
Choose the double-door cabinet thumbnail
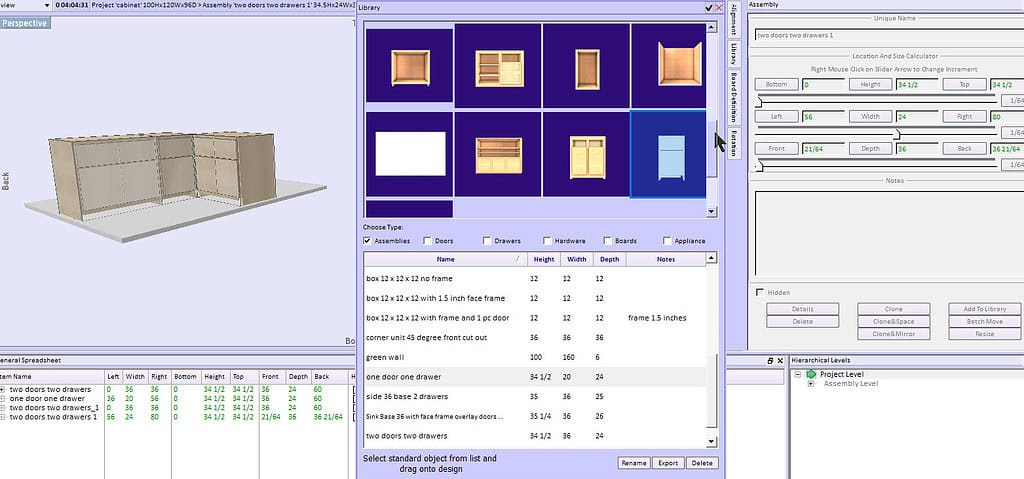pyautogui.click(x=586, y=154)
